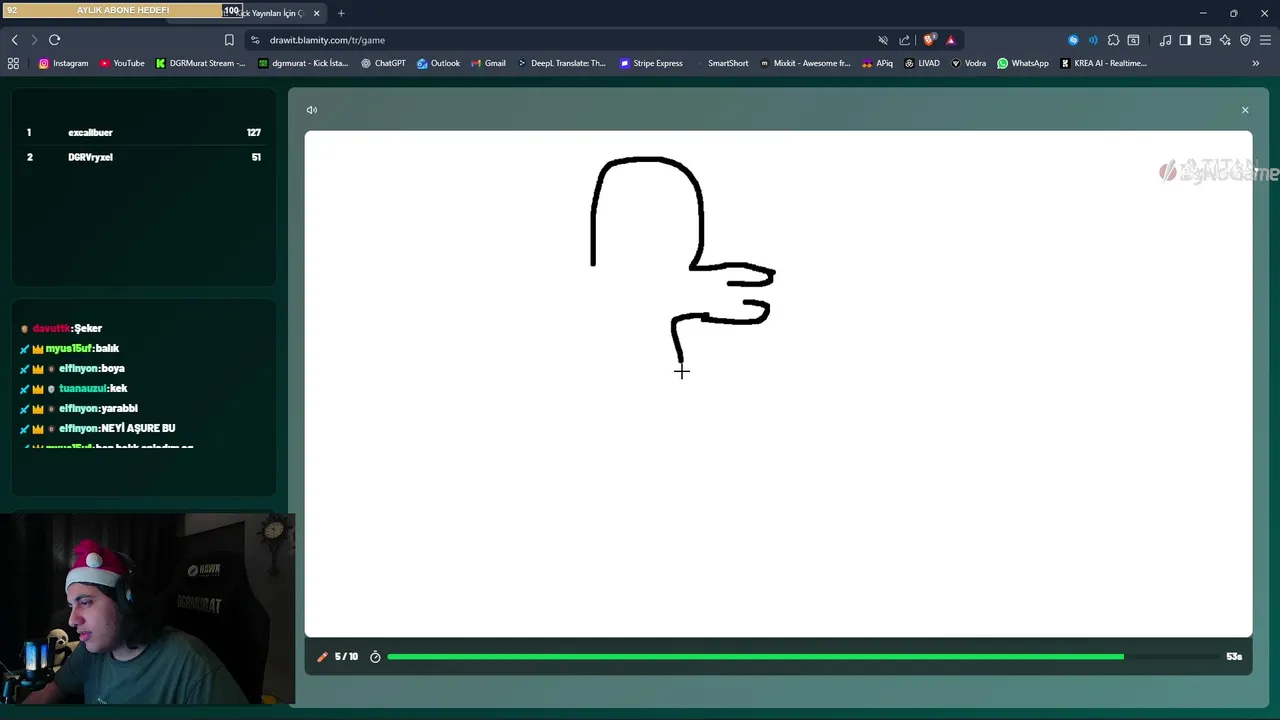The image size is (1280, 720).
Task: Open the Vodra bookmark
Action: 968,63
